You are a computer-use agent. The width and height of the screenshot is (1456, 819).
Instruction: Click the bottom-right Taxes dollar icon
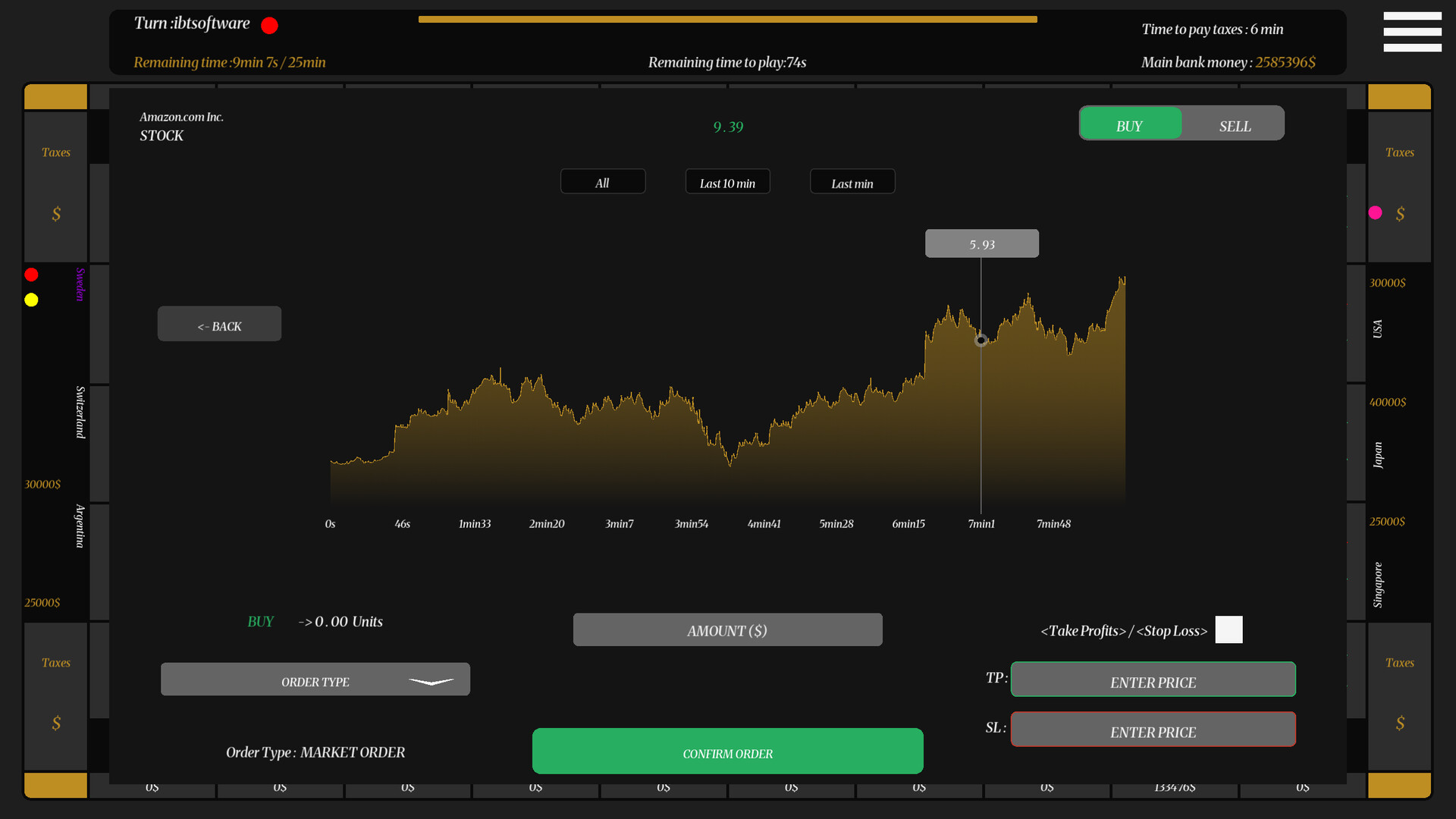tap(1400, 723)
